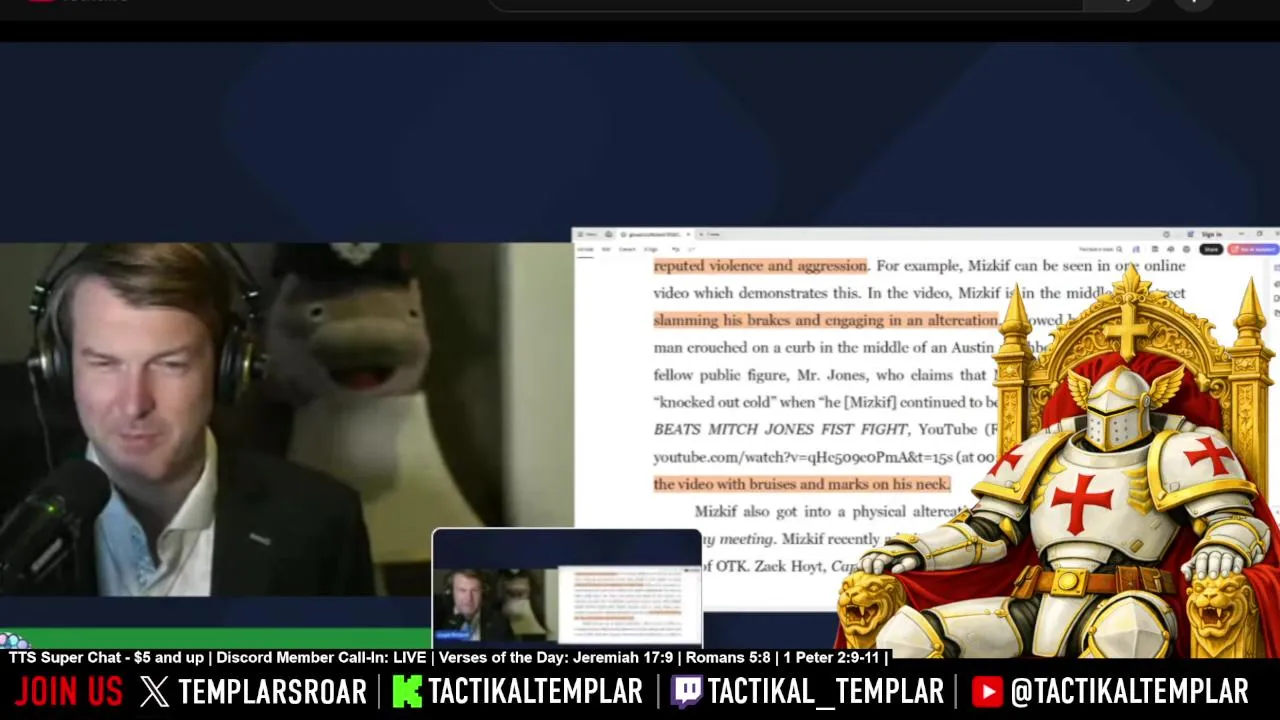Click the Find text or tools search
Viewport: 1280px width, 720px height.
1100,249
